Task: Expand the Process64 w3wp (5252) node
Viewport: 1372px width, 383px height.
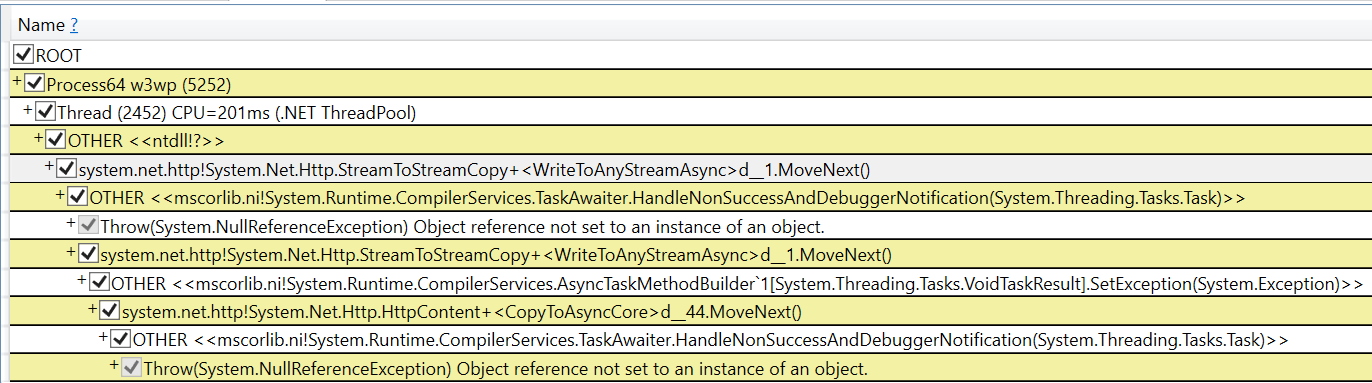Action: click(18, 80)
